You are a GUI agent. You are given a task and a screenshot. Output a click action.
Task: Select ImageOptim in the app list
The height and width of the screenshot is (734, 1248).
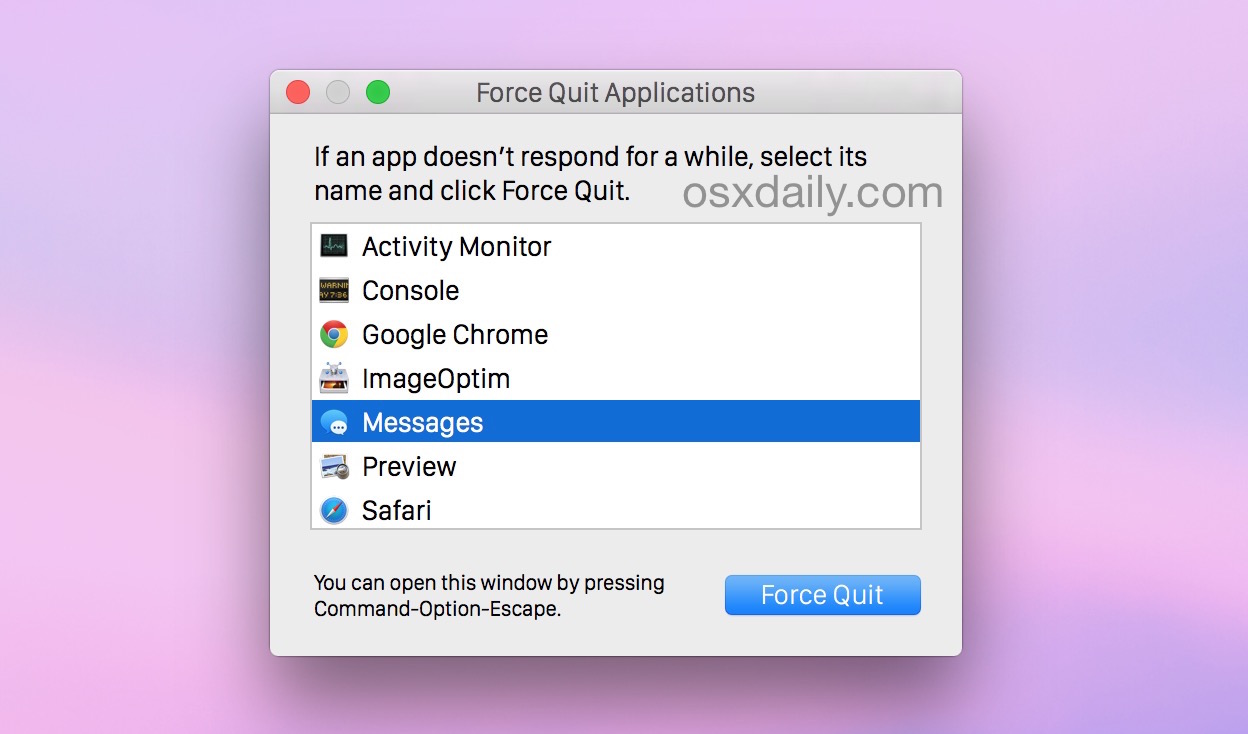coord(435,378)
